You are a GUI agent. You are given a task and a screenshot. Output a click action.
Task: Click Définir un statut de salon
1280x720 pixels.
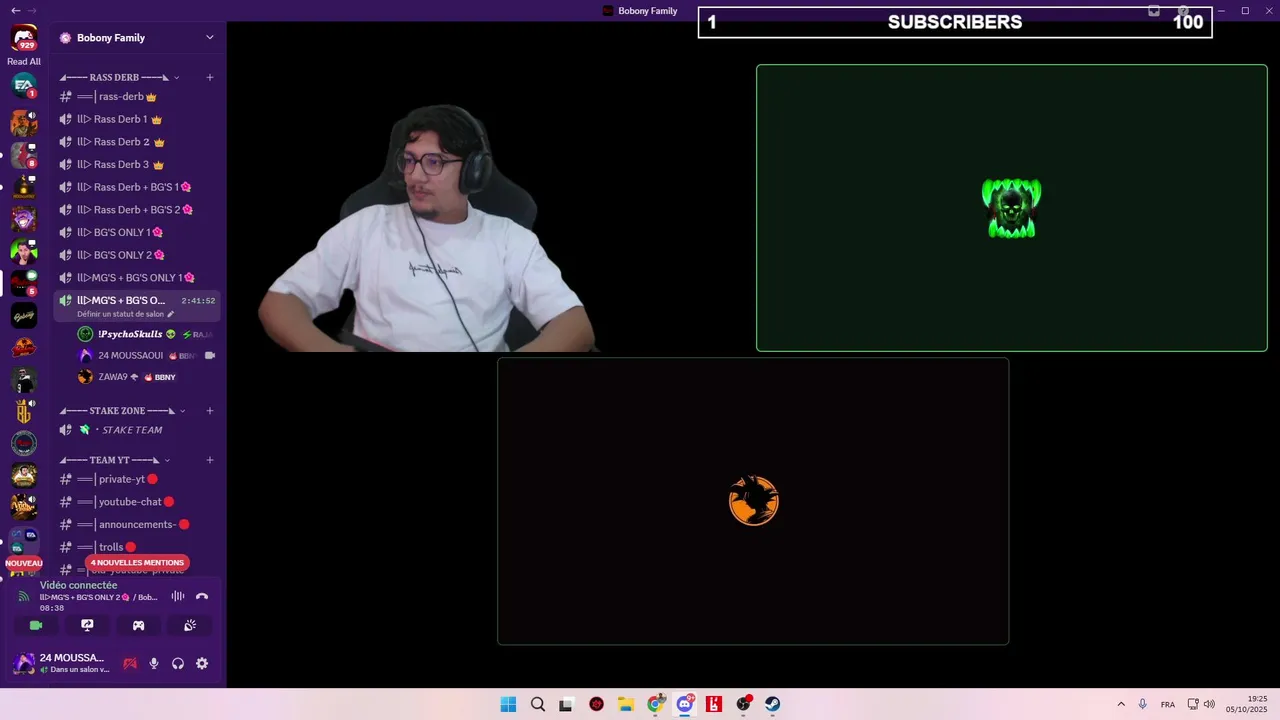pyautogui.click(x=125, y=314)
